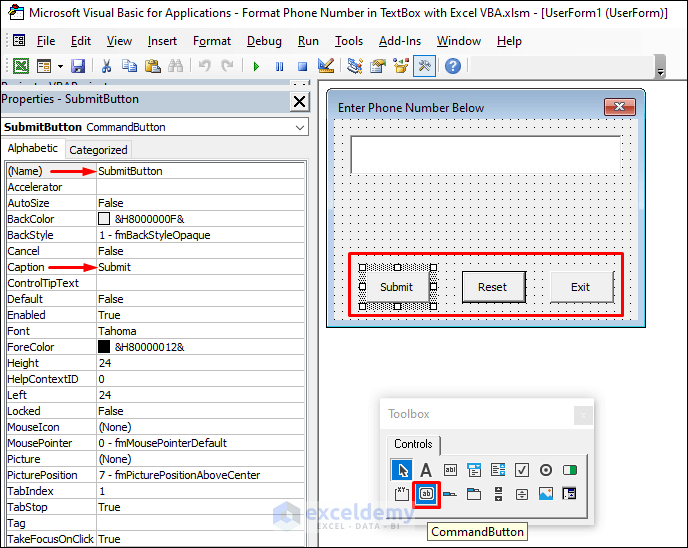Open the Help menu

point(509,41)
